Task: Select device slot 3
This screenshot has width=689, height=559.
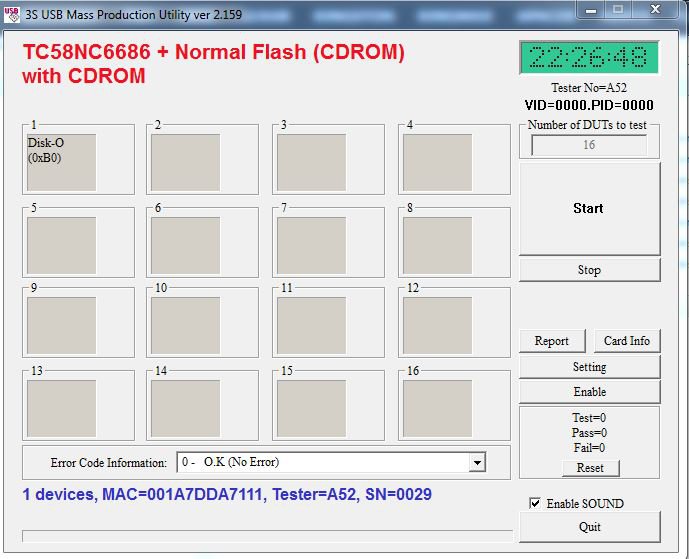Action: [x=311, y=162]
